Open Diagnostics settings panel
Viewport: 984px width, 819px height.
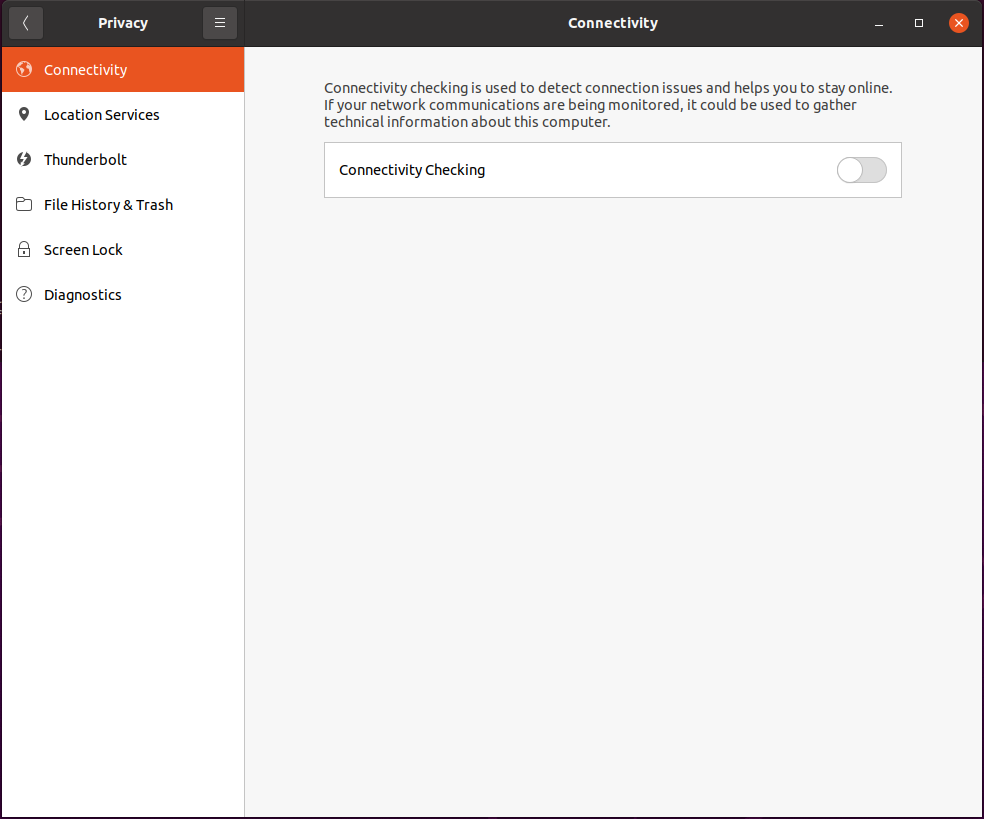tap(123, 295)
